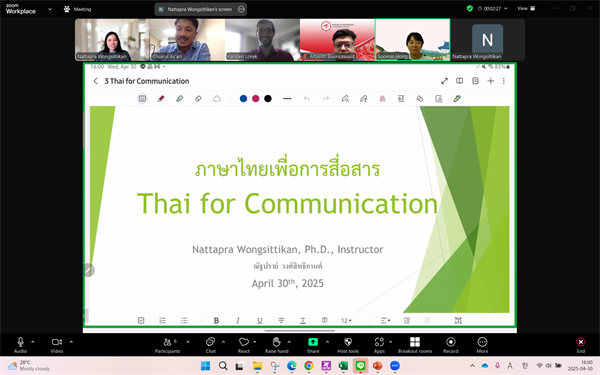600x375 pixels.
Task: Toggle underline formatting
Action: point(259,320)
